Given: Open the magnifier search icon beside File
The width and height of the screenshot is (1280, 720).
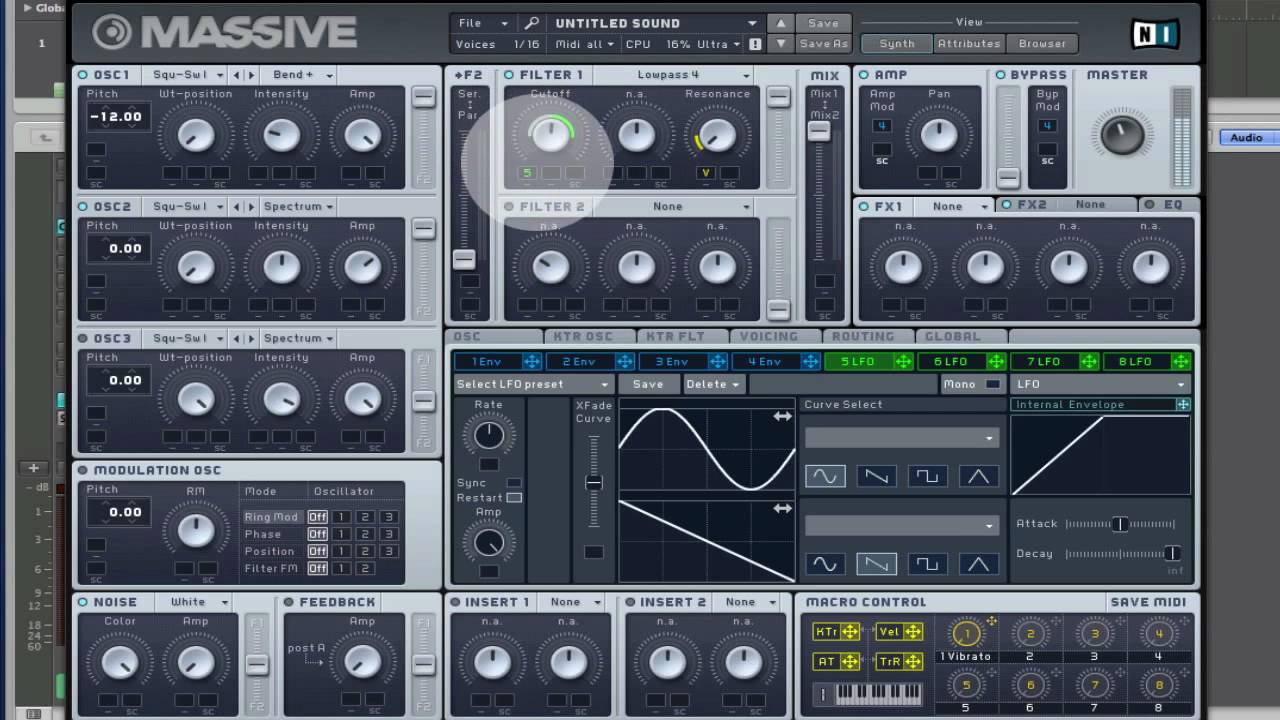Looking at the screenshot, I should point(532,23).
